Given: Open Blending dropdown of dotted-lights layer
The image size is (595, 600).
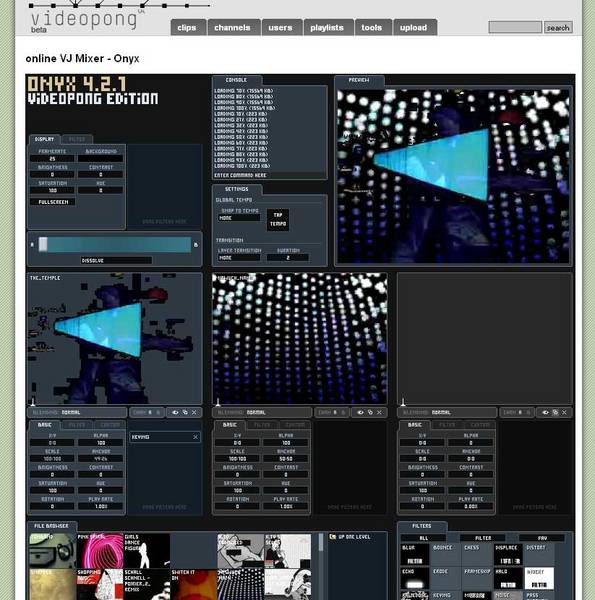Looking at the screenshot, I should click(x=262, y=412).
